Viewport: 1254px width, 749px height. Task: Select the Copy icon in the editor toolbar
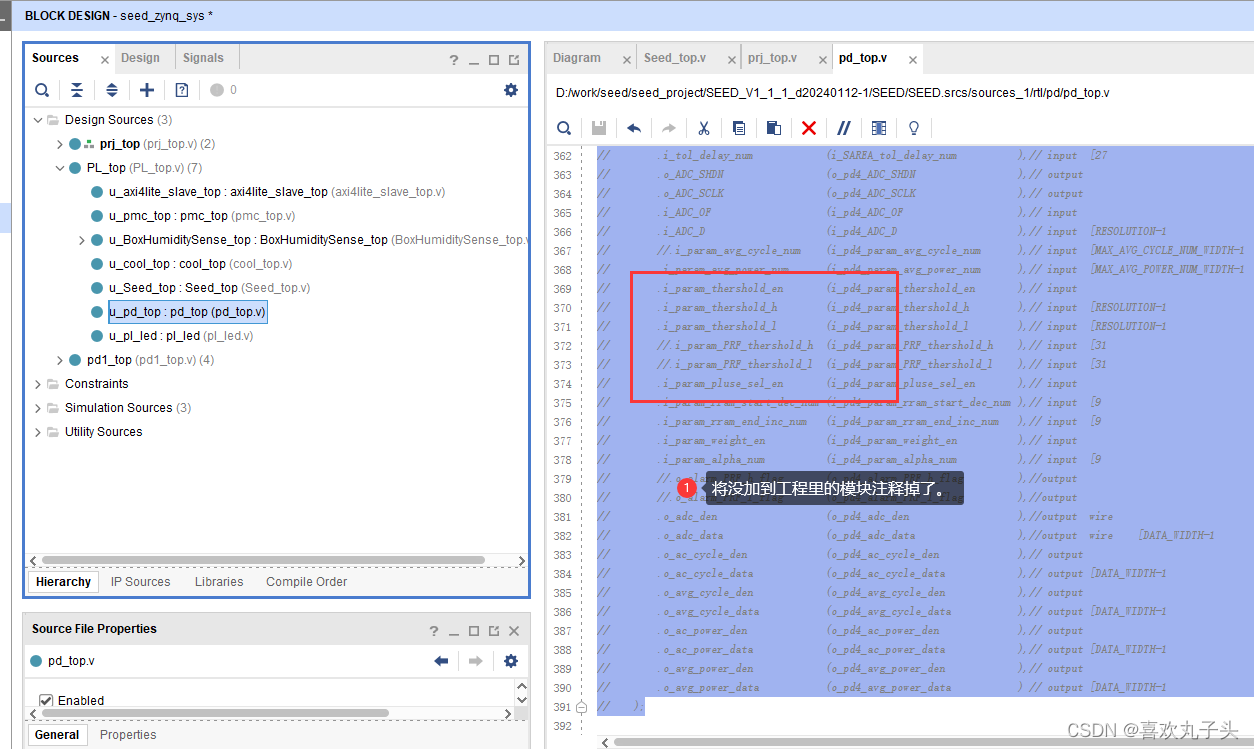740,128
